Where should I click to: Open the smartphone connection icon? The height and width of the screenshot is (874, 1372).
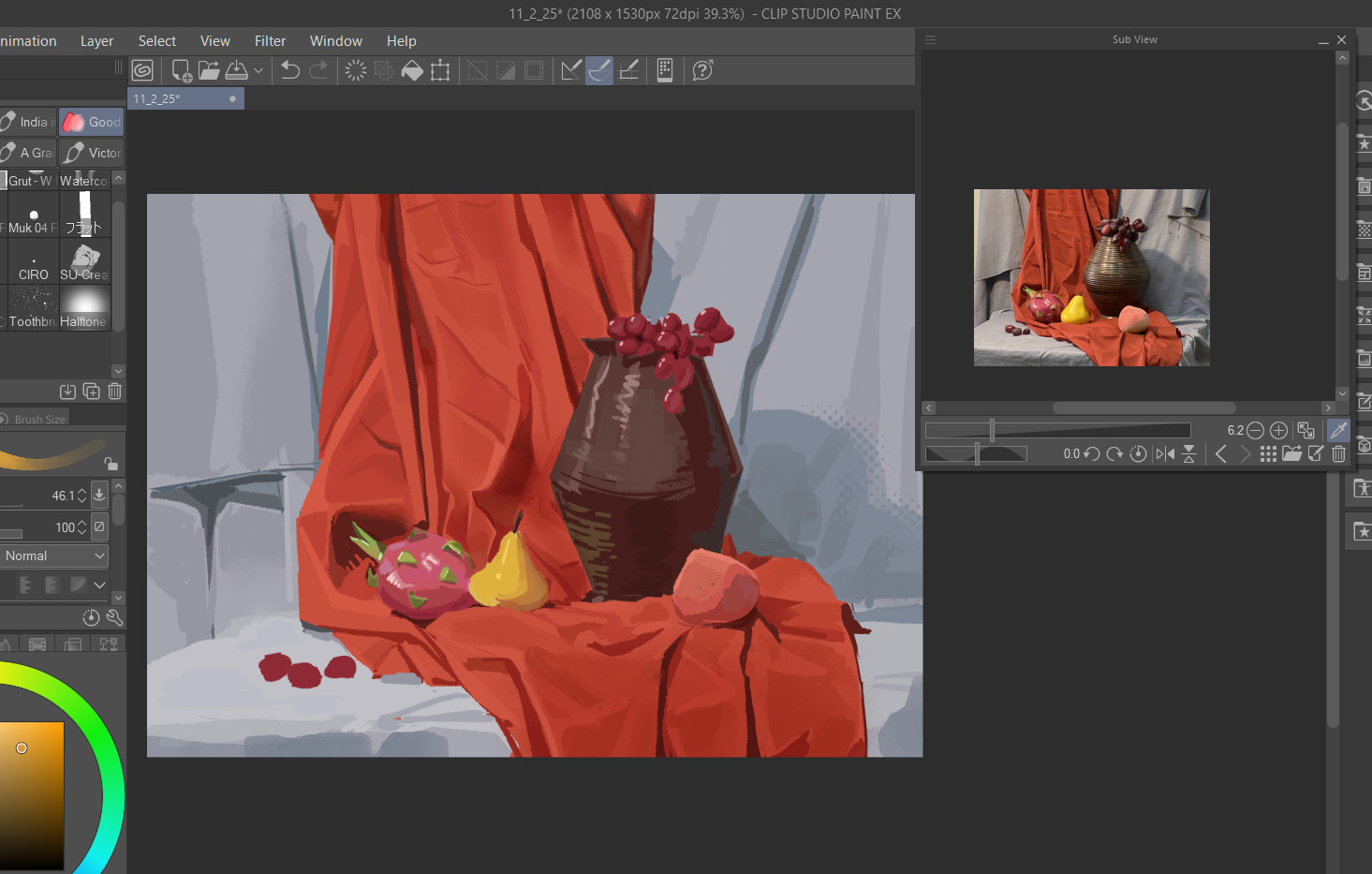[665, 70]
